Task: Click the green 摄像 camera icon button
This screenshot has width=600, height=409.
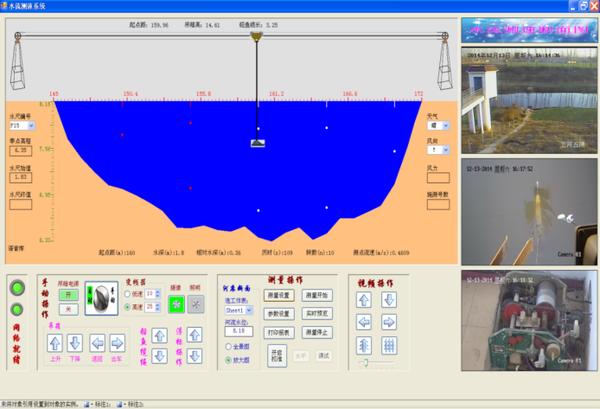Action: coord(176,304)
